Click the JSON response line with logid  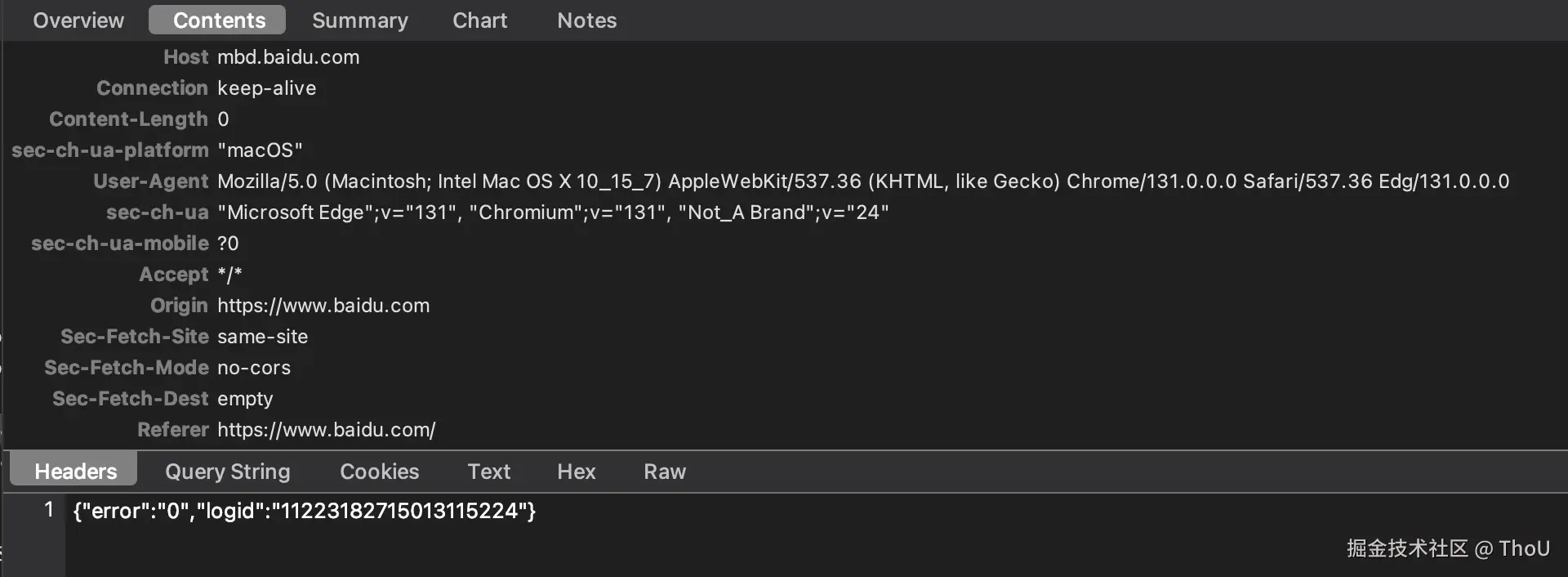[x=304, y=512]
